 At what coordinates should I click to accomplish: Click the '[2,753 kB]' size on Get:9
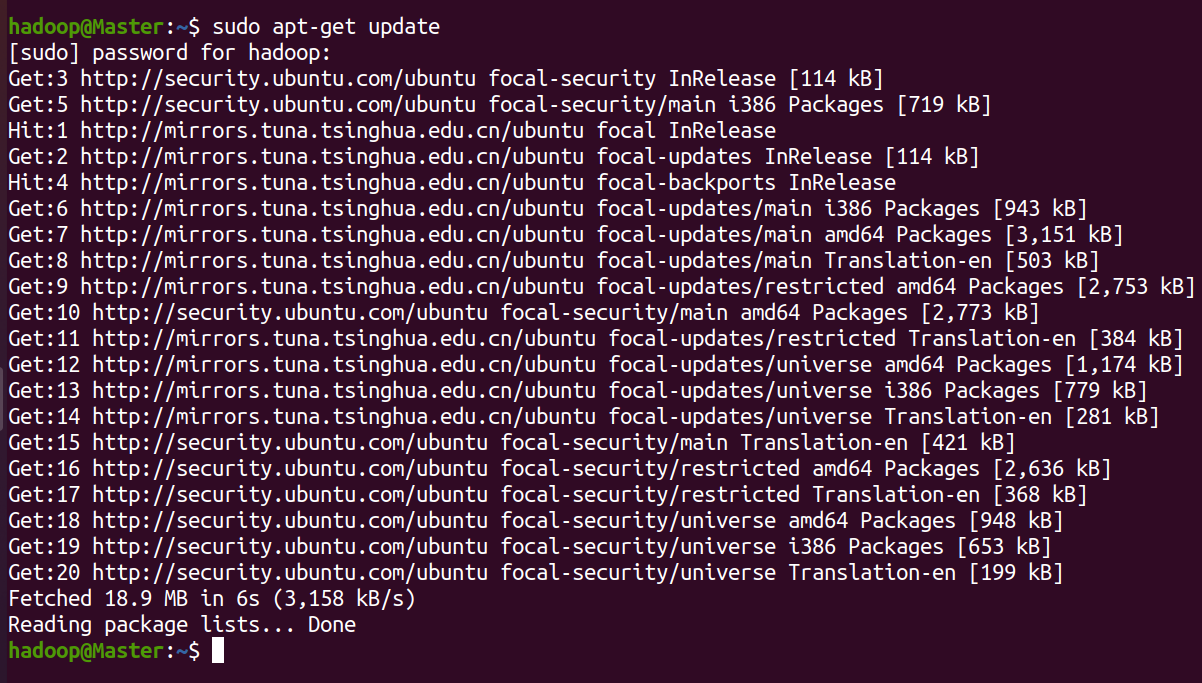tap(1137, 287)
